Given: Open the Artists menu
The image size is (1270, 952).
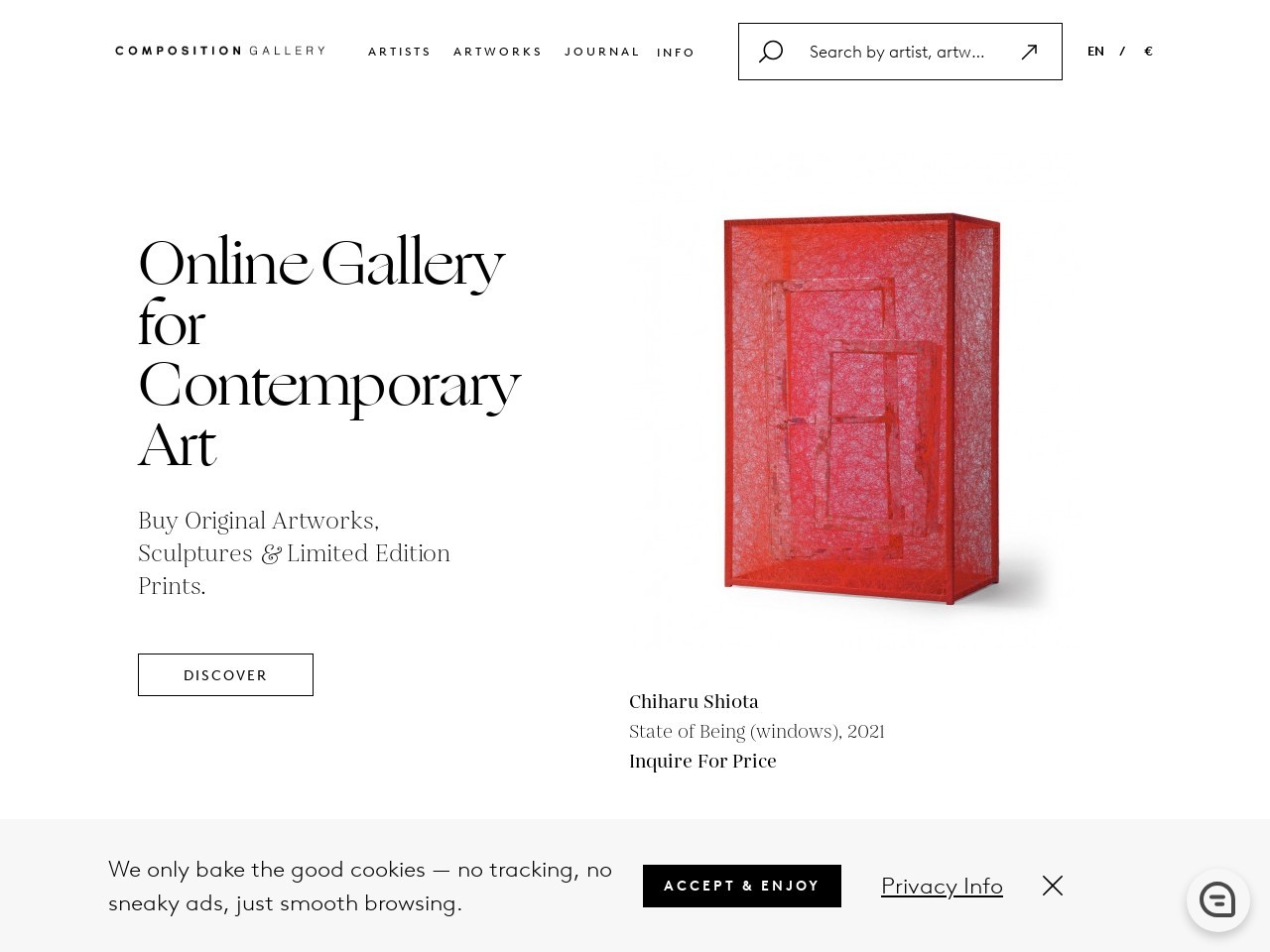Looking at the screenshot, I should coord(400,52).
